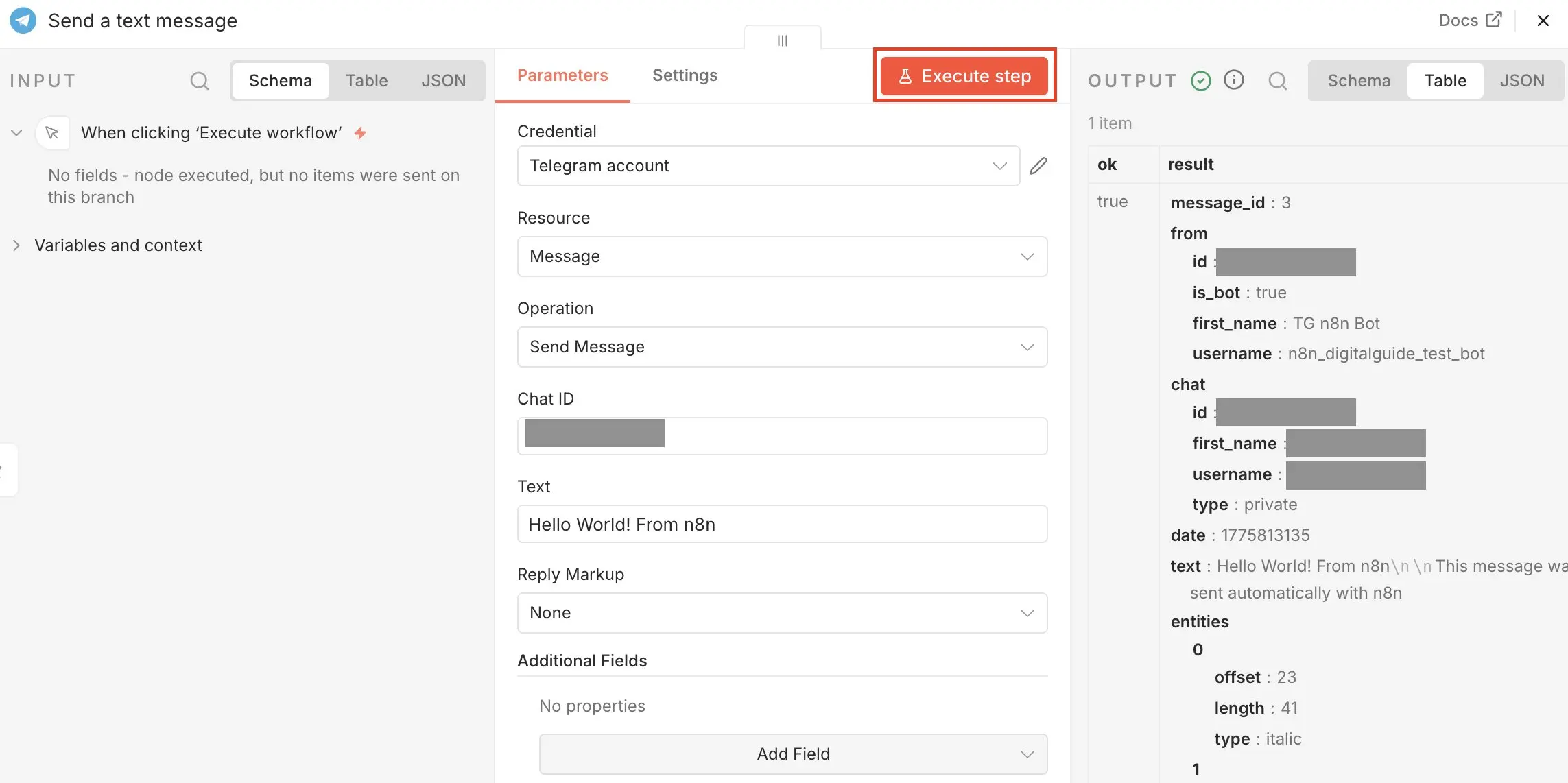This screenshot has width=1568, height=783.
Task: Collapse the 'When clicking Execute workflow' section
Action: pos(16,132)
